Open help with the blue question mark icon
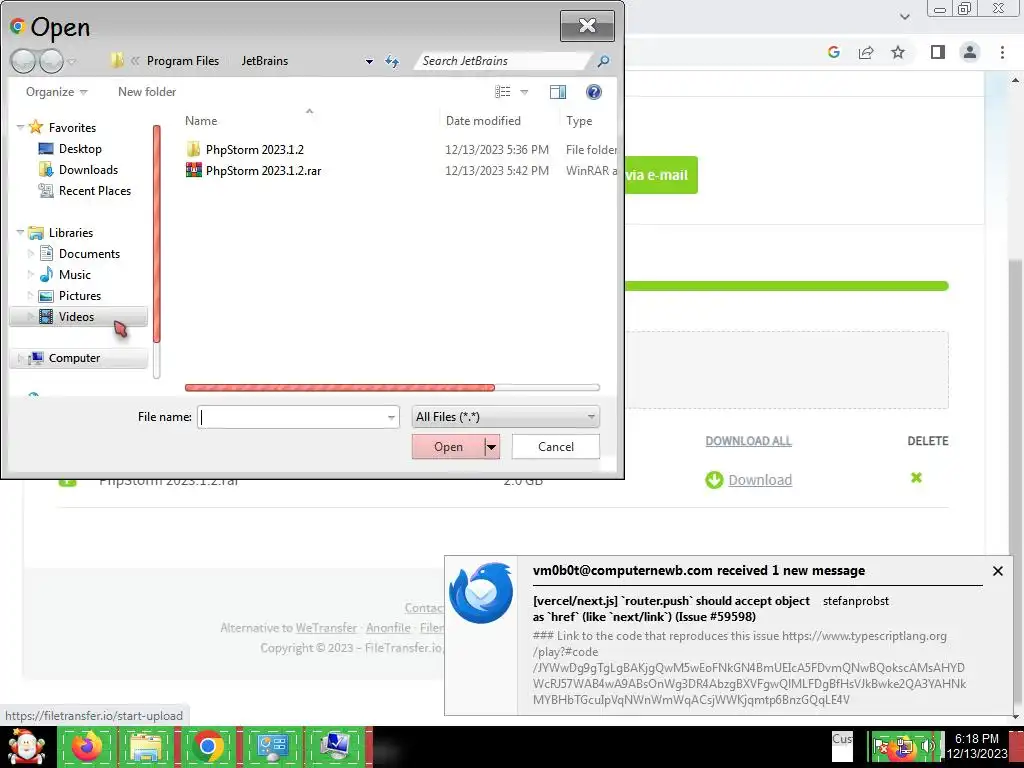The image size is (1024, 768). [x=594, y=92]
